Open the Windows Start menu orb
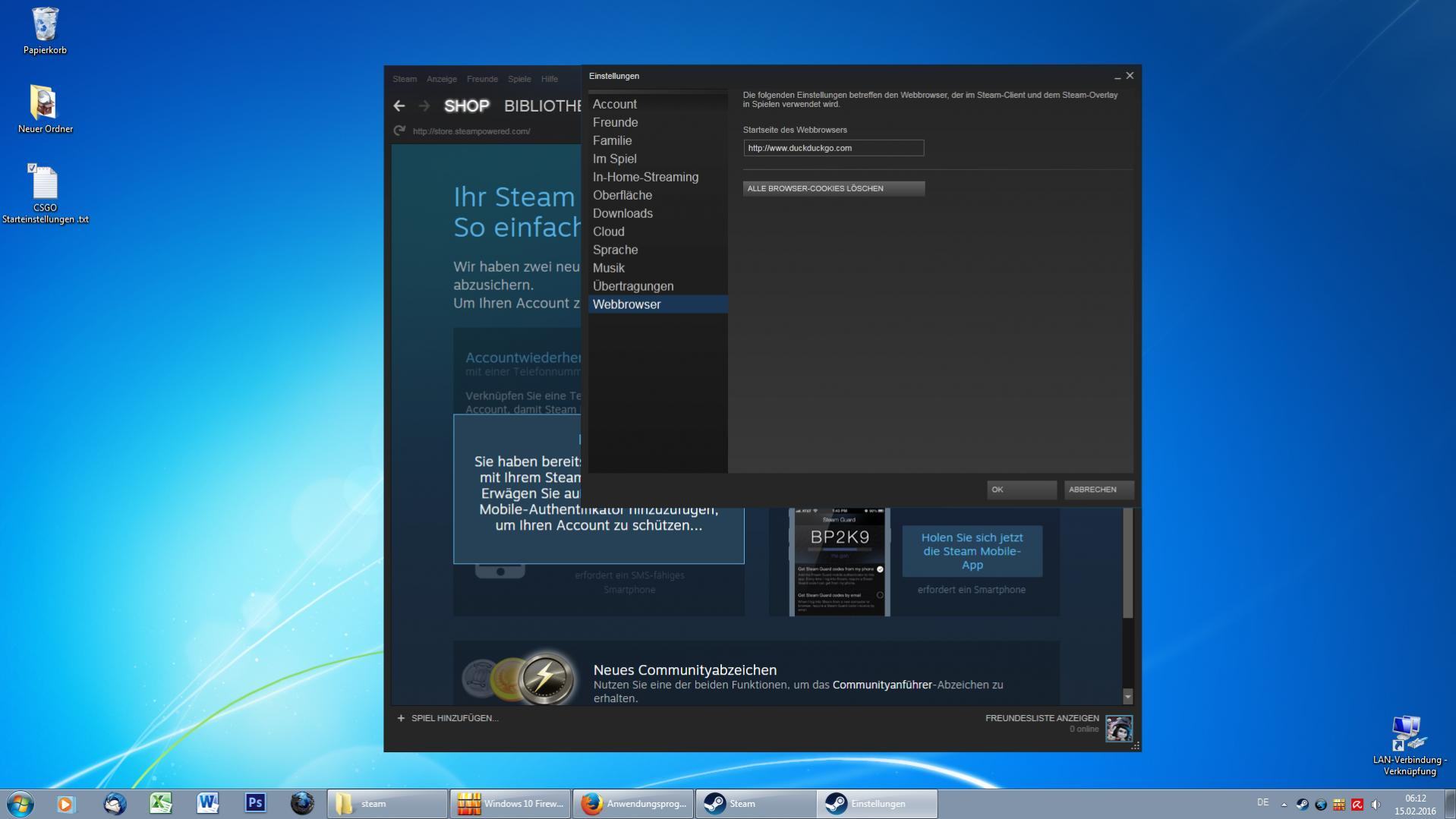This screenshot has height=819, width=1456. tap(20, 803)
